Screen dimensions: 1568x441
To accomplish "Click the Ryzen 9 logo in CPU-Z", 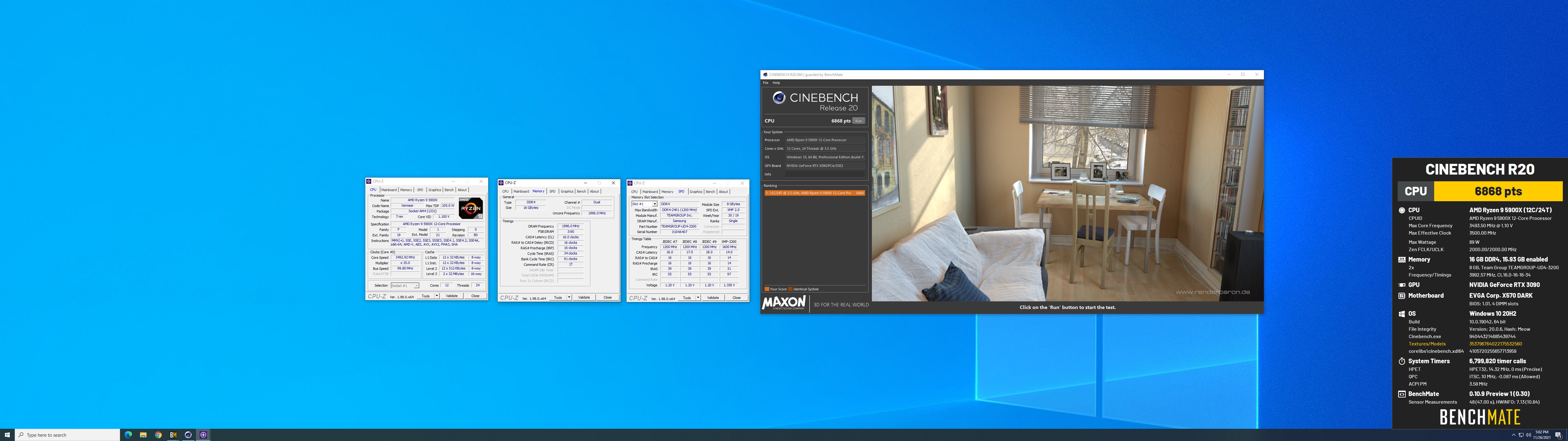I will coord(470,208).
